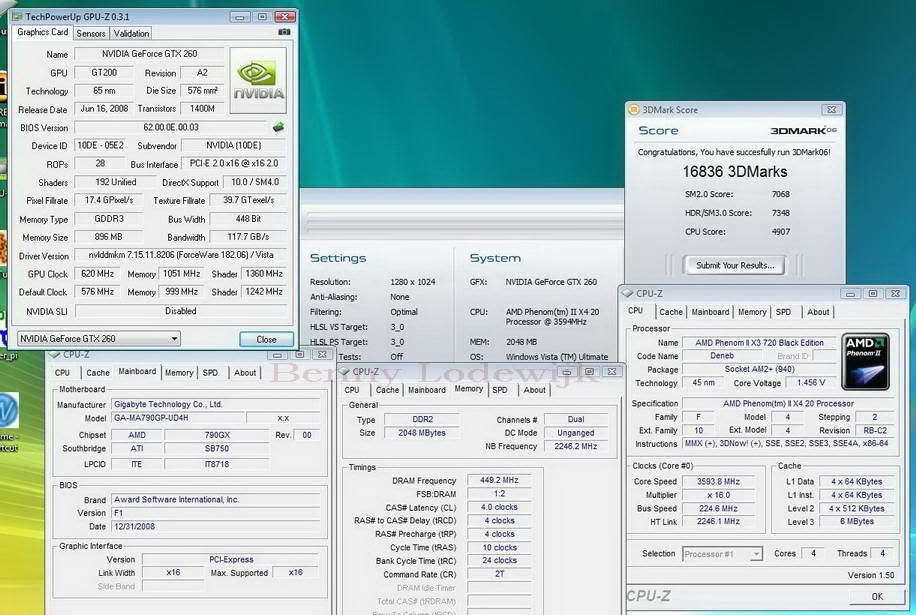The width and height of the screenshot is (916, 615).
Task: Click the Close button in GPU-Z
Action: [x=266, y=339]
